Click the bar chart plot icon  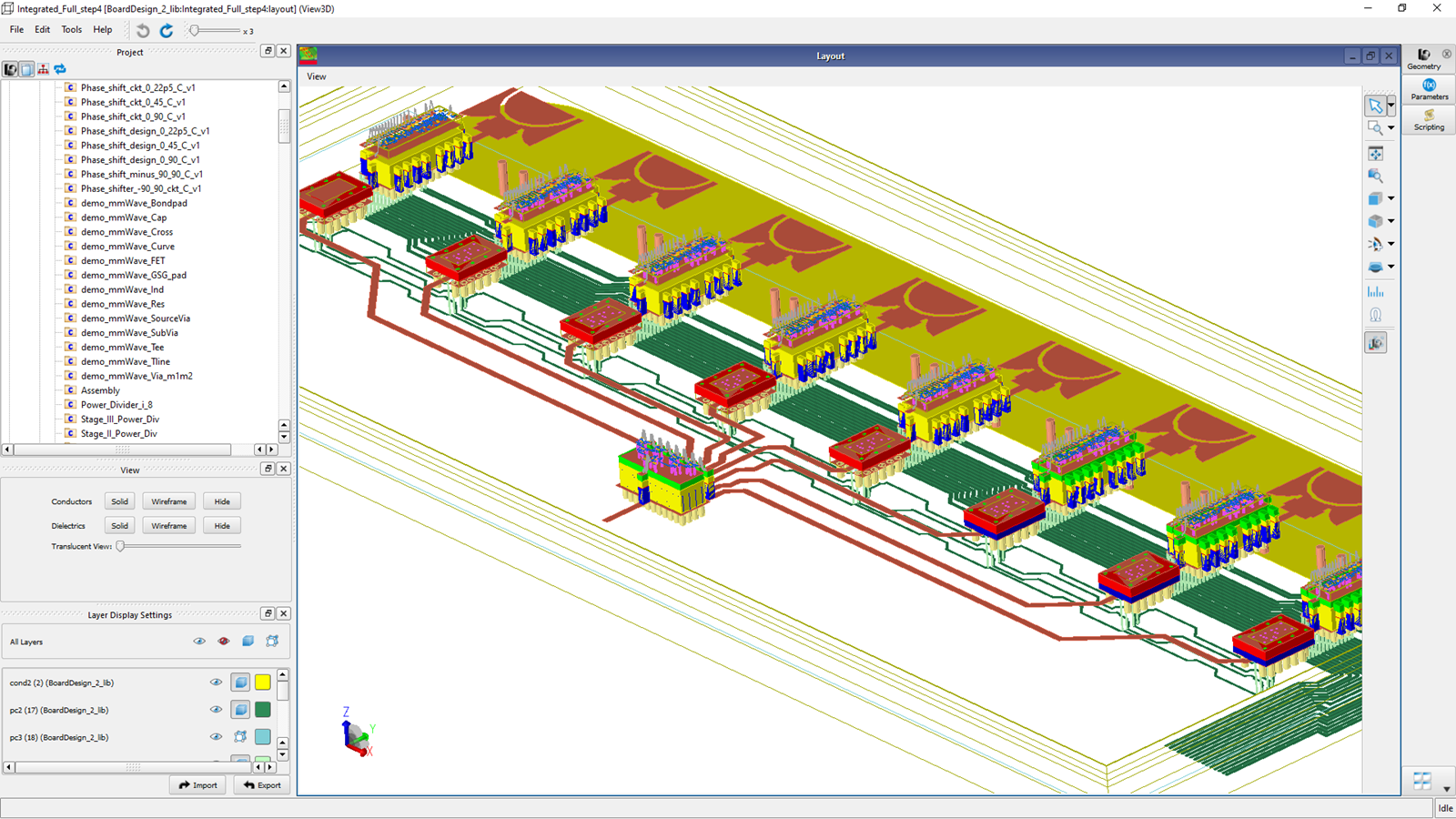1376,291
